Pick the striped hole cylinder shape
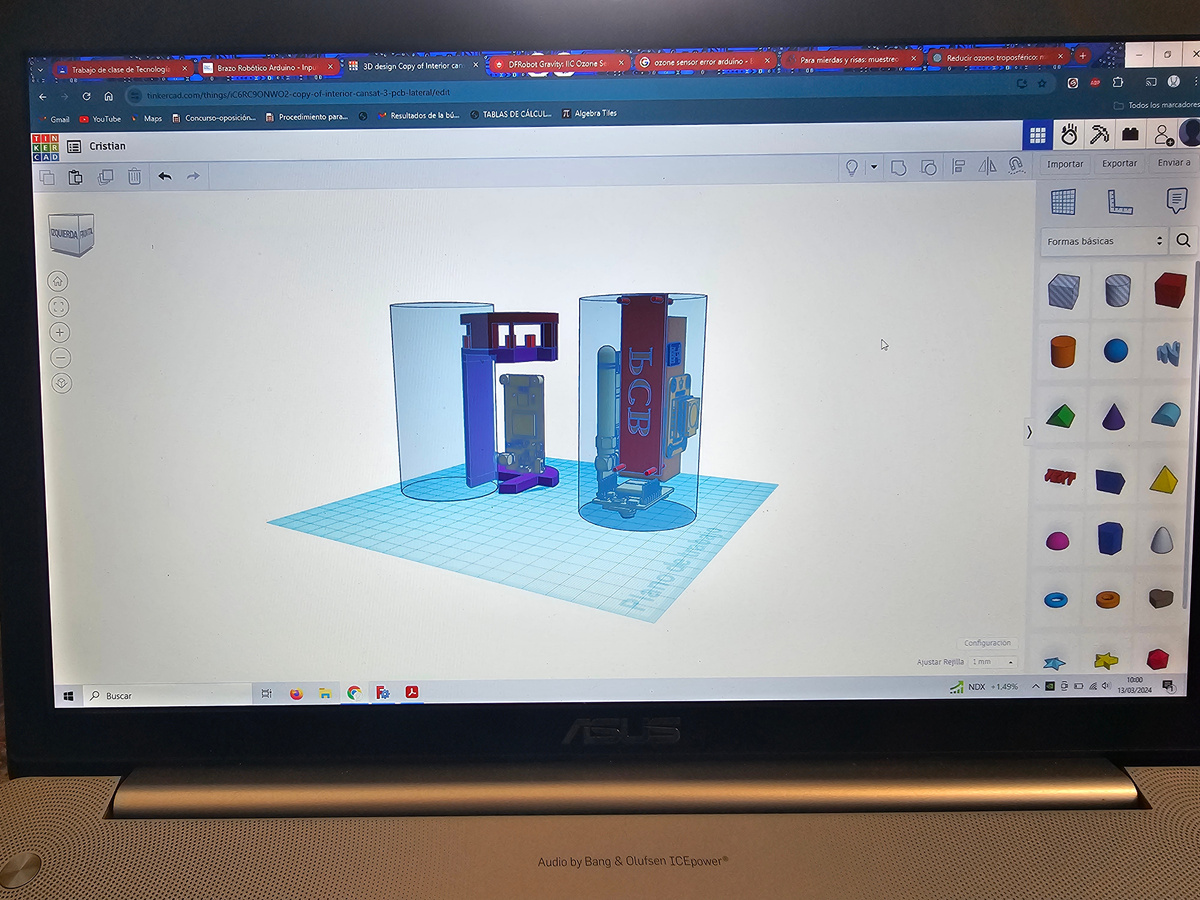Screen dimensions: 1200x900 pos(1117,290)
